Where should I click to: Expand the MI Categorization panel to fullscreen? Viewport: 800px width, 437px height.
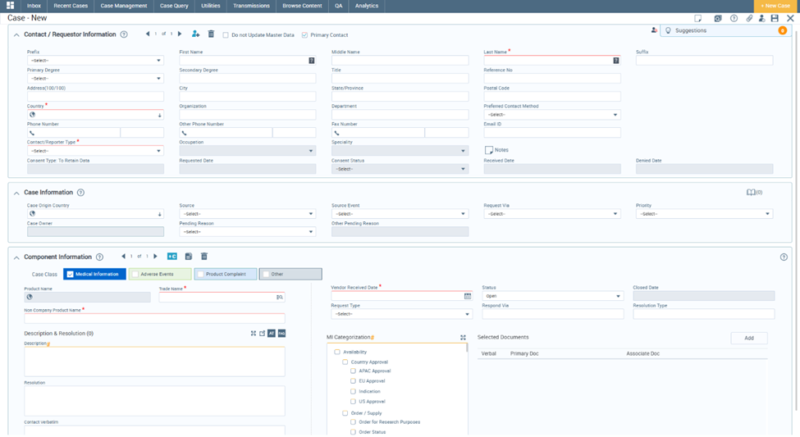point(463,338)
